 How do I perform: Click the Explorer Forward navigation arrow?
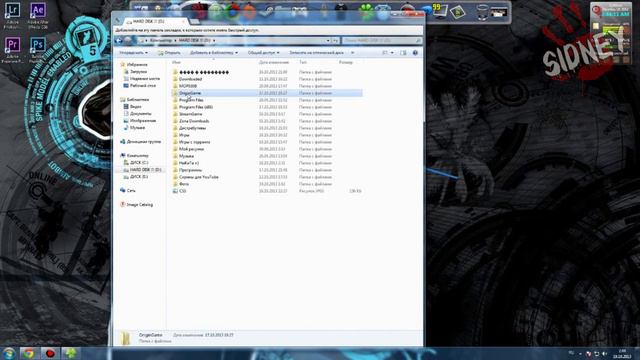click(x=128, y=40)
